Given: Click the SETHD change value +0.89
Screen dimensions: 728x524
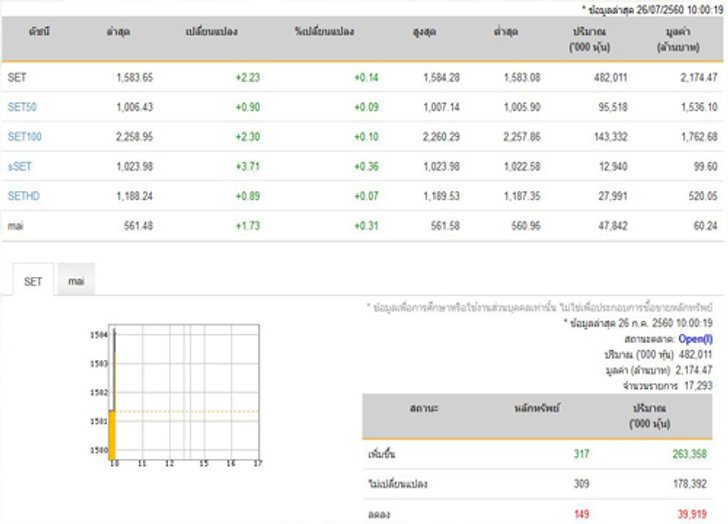Looking at the screenshot, I should click(248, 196).
